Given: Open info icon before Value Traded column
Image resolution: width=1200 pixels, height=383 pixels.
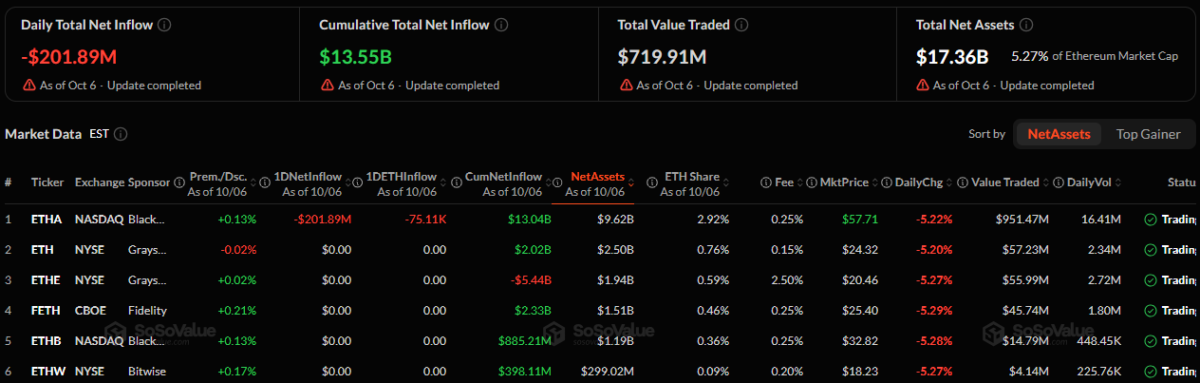Looking at the screenshot, I should [962, 183].
